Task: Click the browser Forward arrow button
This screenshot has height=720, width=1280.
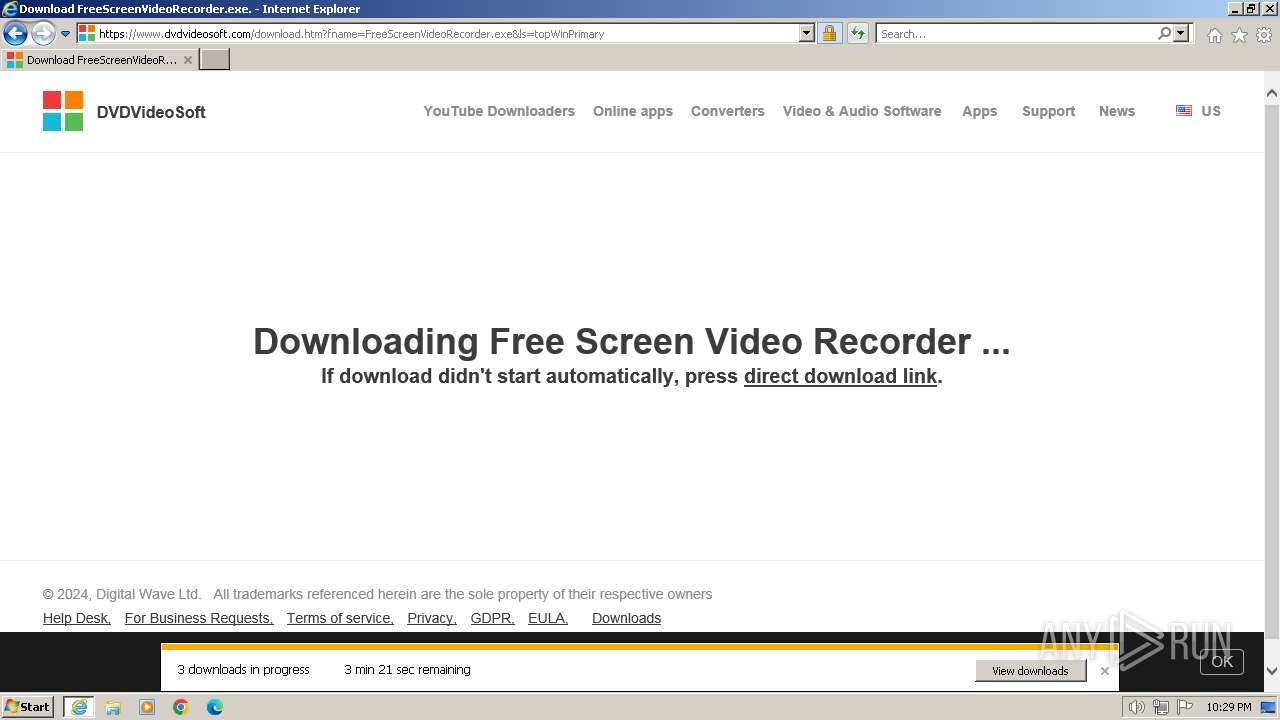Action: 43,33
